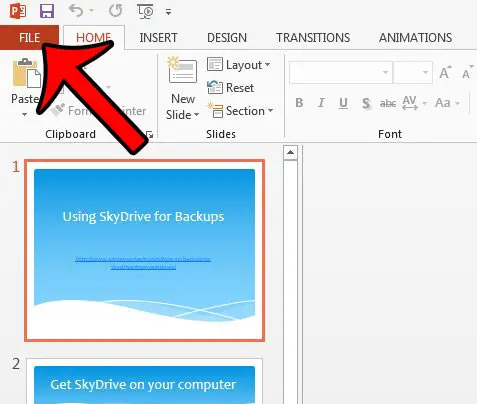Open the FILE tab

pos(29,37)
